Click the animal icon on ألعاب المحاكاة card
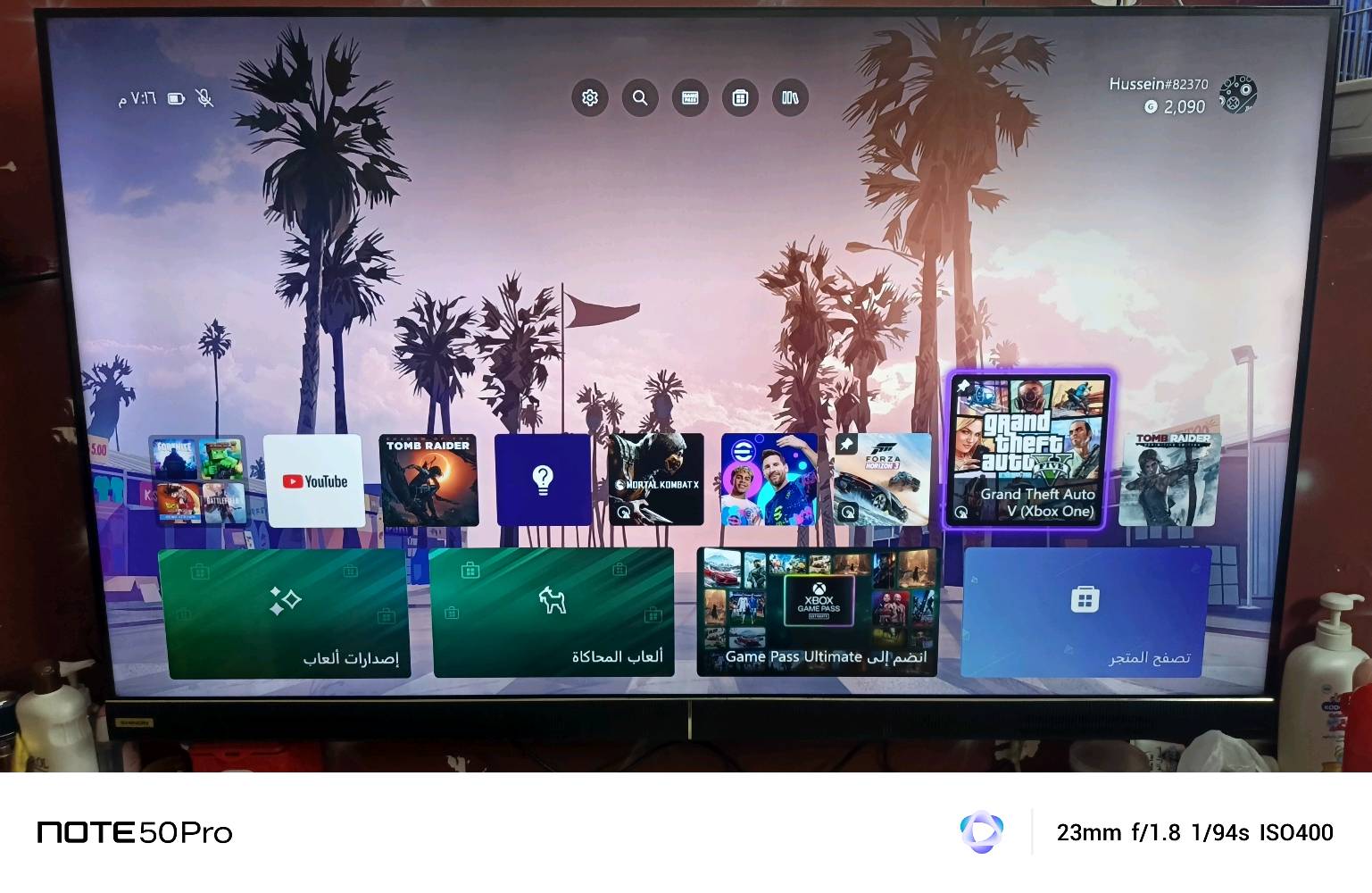Screen dimensions: 1372x893 553,600
